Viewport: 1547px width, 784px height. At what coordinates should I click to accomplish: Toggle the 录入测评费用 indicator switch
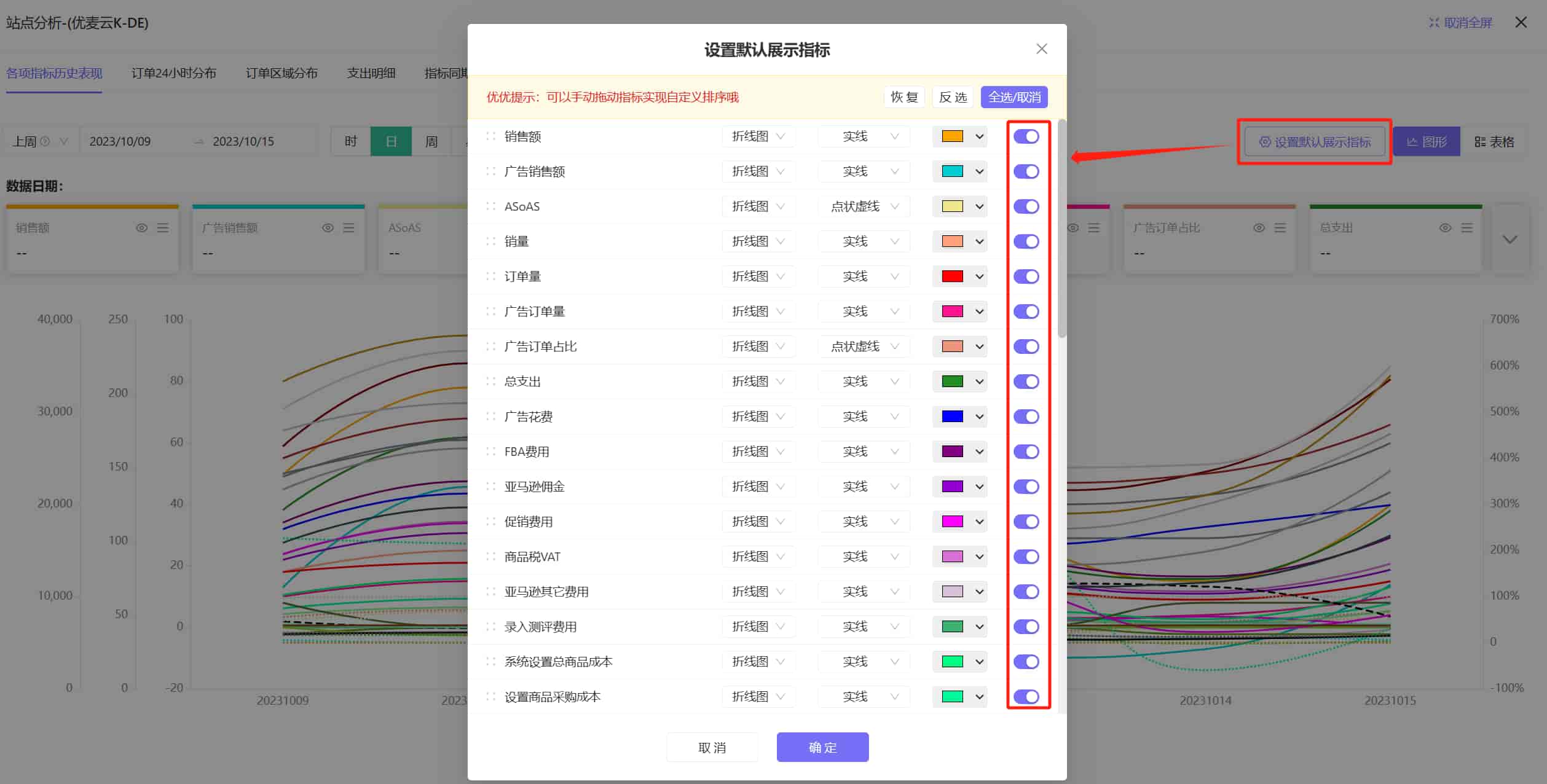1026,627
